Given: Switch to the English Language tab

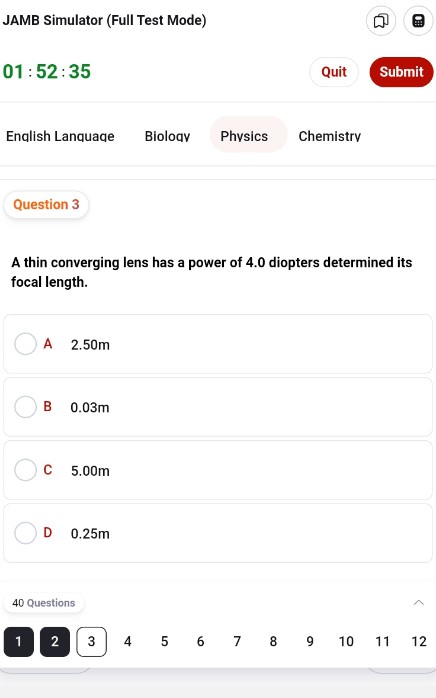Looking at the screenshot, I should click(x=60, y=136).
